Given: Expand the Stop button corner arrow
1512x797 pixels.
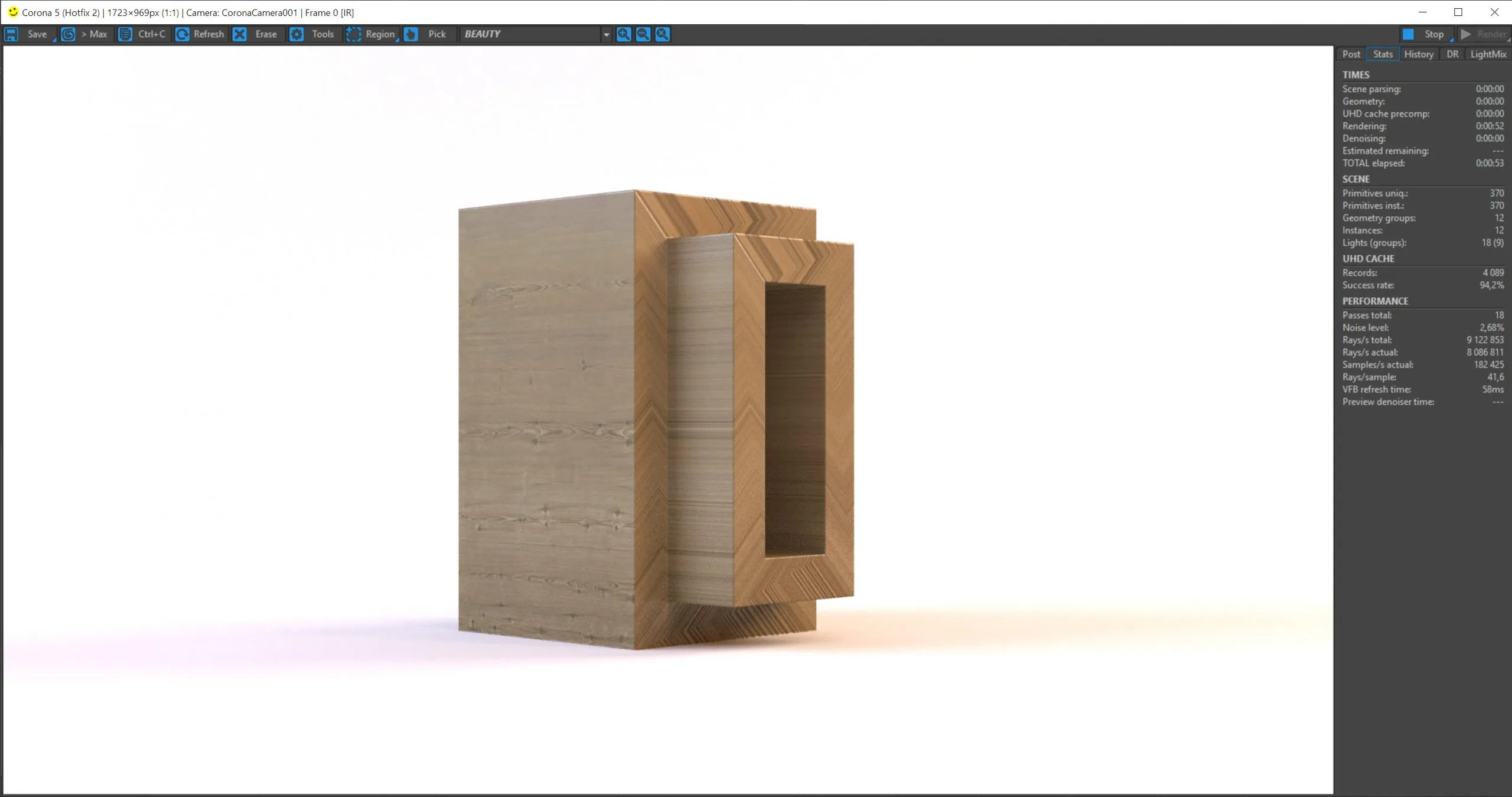Looking at the screenshot, I should tap(1451, 40).
